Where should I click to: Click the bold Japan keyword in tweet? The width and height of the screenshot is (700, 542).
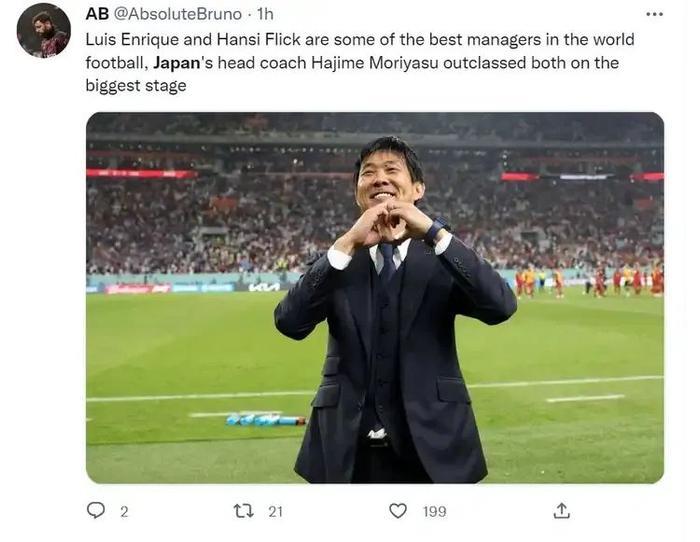click(180, 62)
